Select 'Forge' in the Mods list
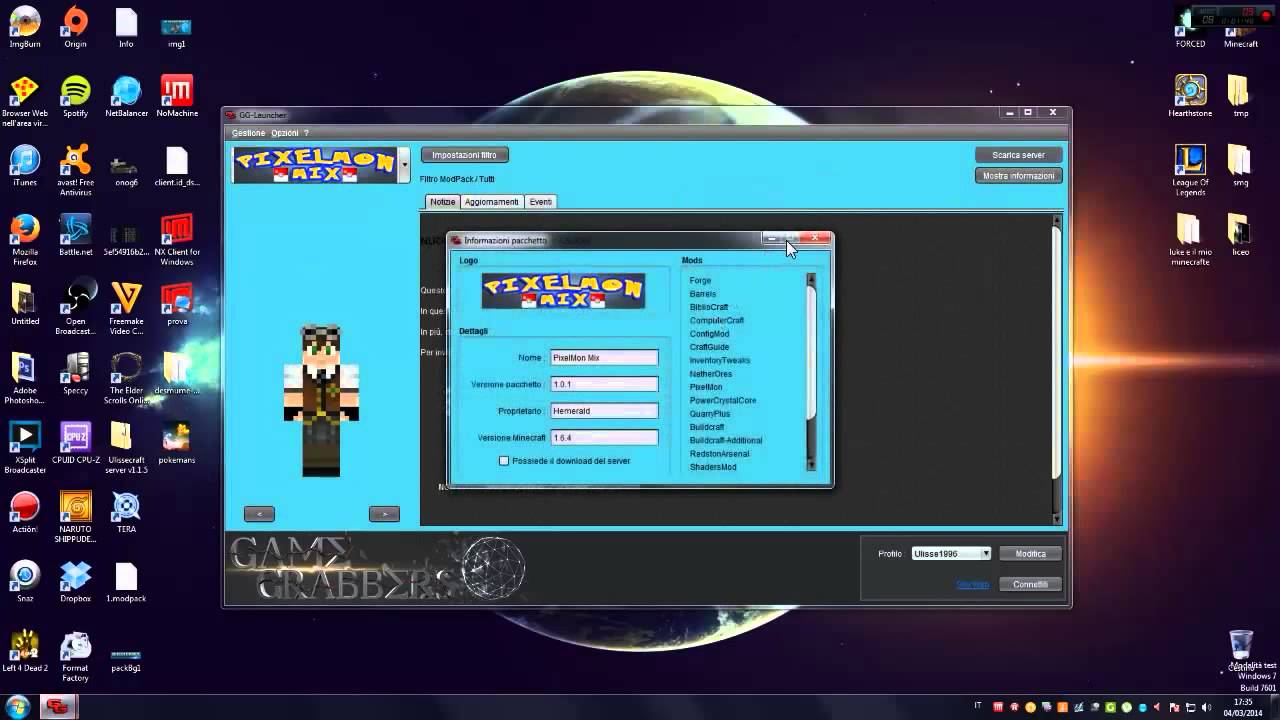 pos(700,281)
